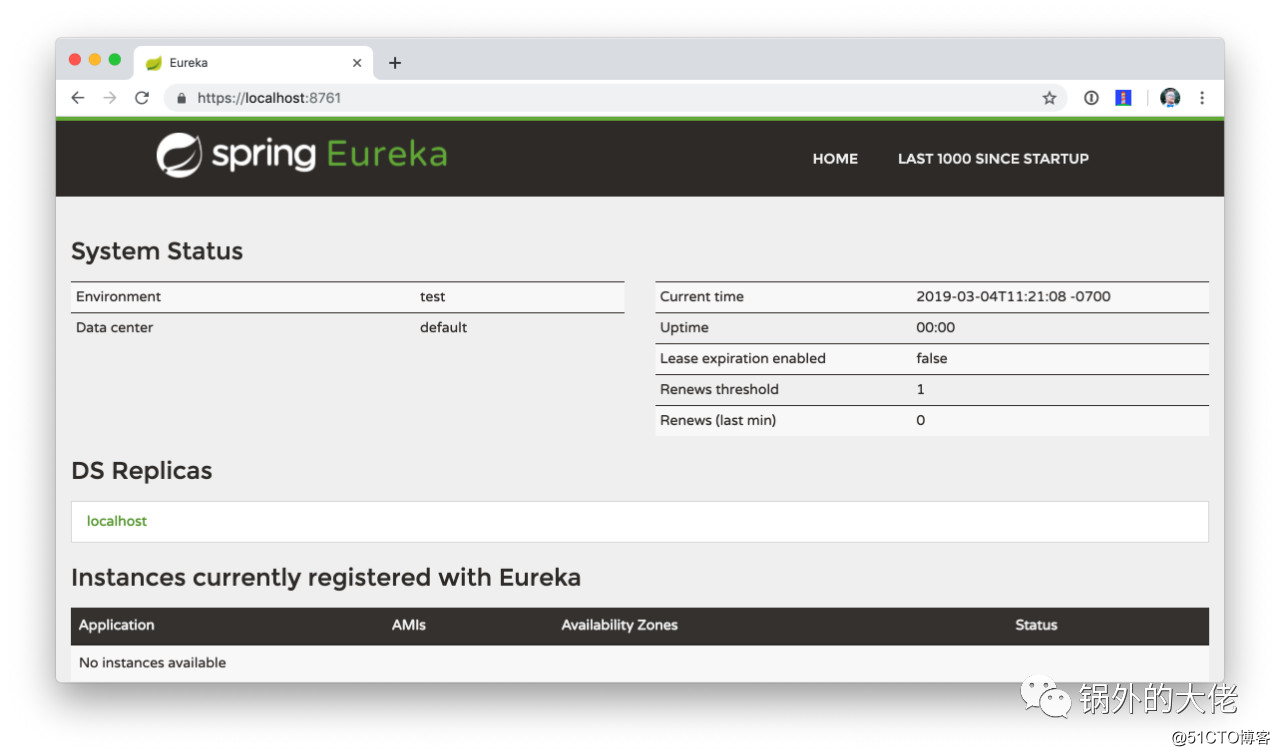
Task: Click the 'Current time' label
Action: (702, 297)
